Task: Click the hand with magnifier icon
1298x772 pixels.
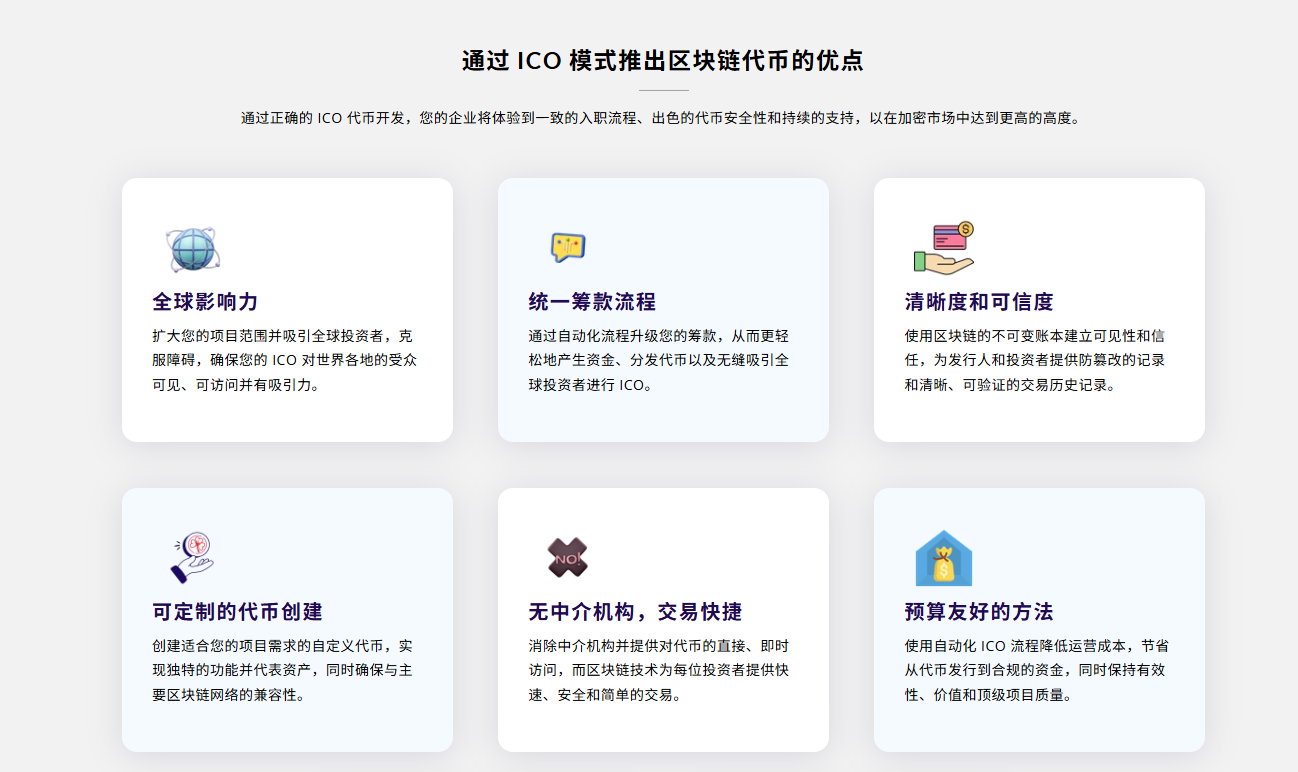Action: click(x=192, y=557)
